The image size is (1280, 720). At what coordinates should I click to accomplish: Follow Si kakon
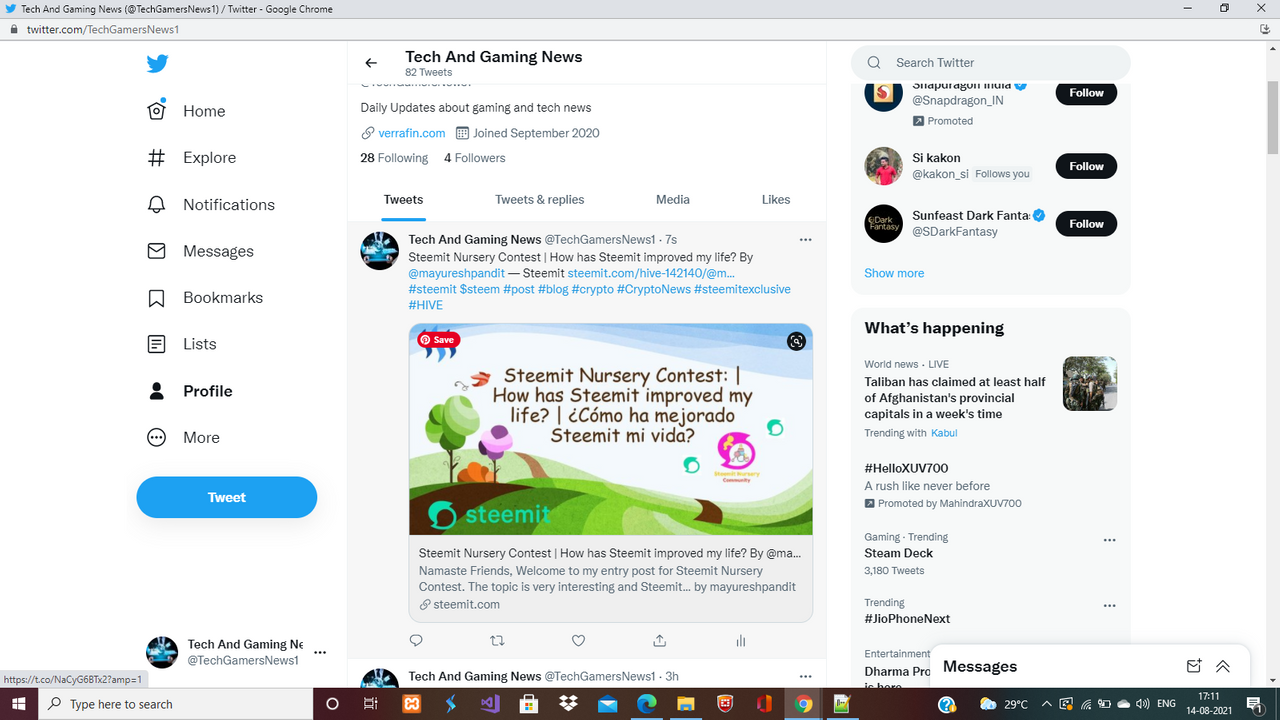(1086, 166)
